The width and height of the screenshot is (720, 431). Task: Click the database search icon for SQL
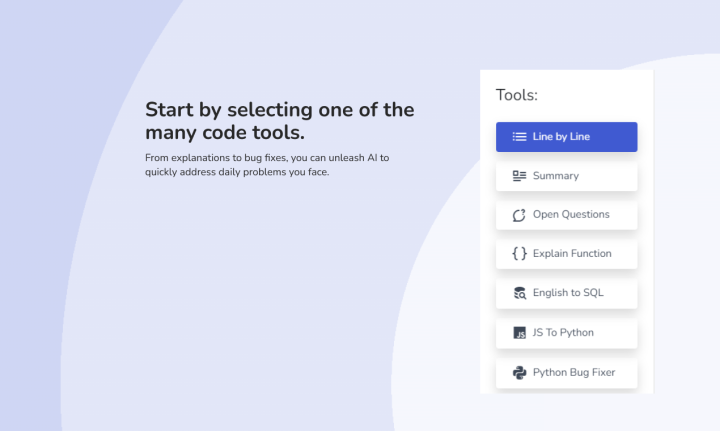tap(519, 293)
